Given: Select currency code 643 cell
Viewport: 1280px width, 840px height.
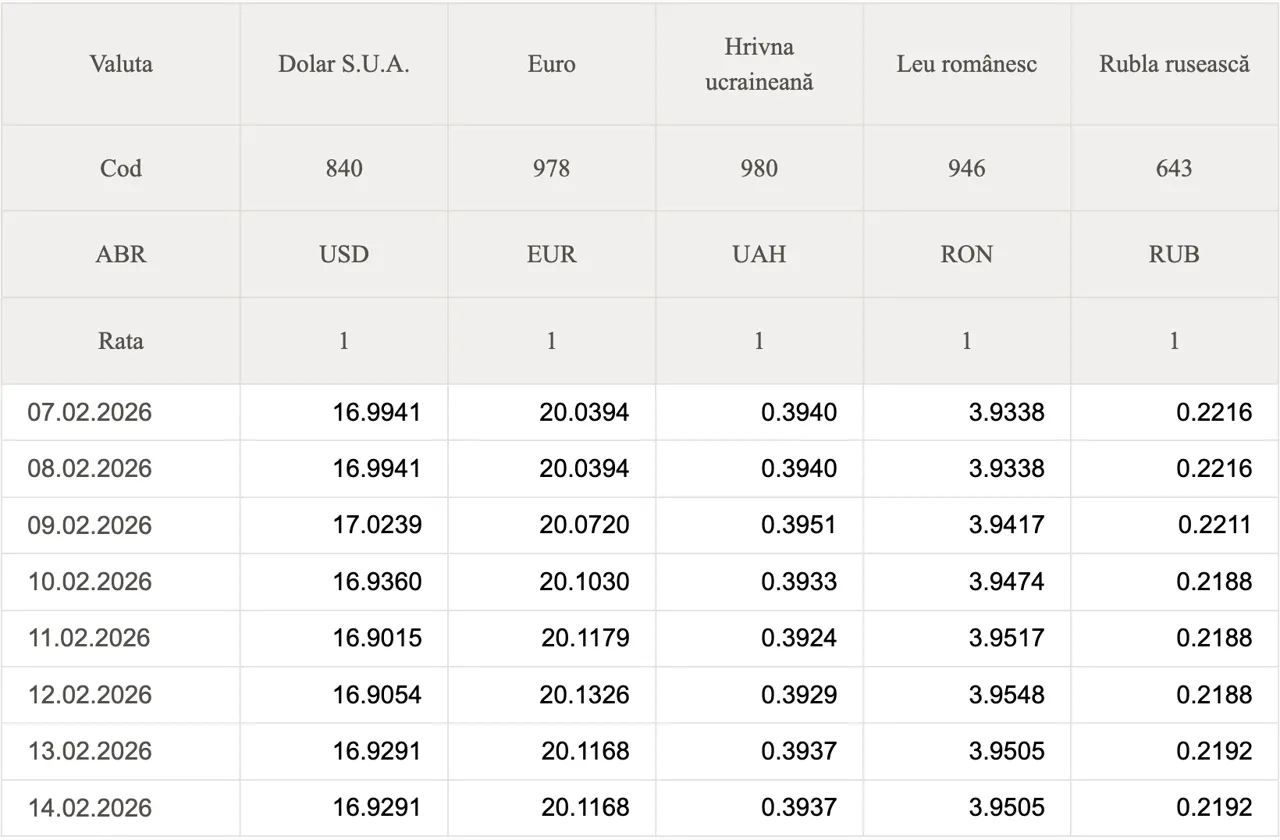Looking at the screenshot, I should click(x=1174, y=168).
